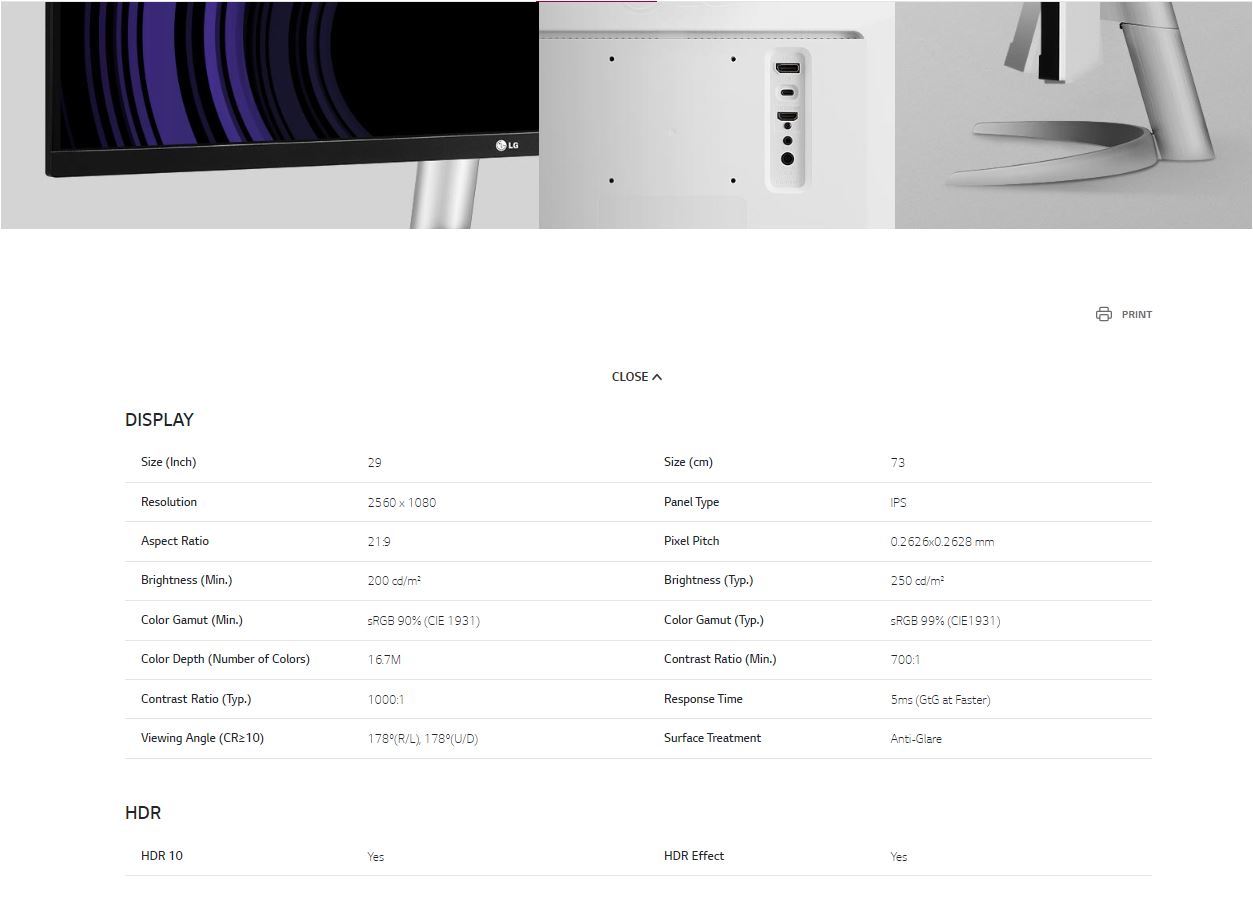This screenshot has width=1253, height=906.
Task: Open the front monitor product thumbnail
Action: tap(270, 115)
